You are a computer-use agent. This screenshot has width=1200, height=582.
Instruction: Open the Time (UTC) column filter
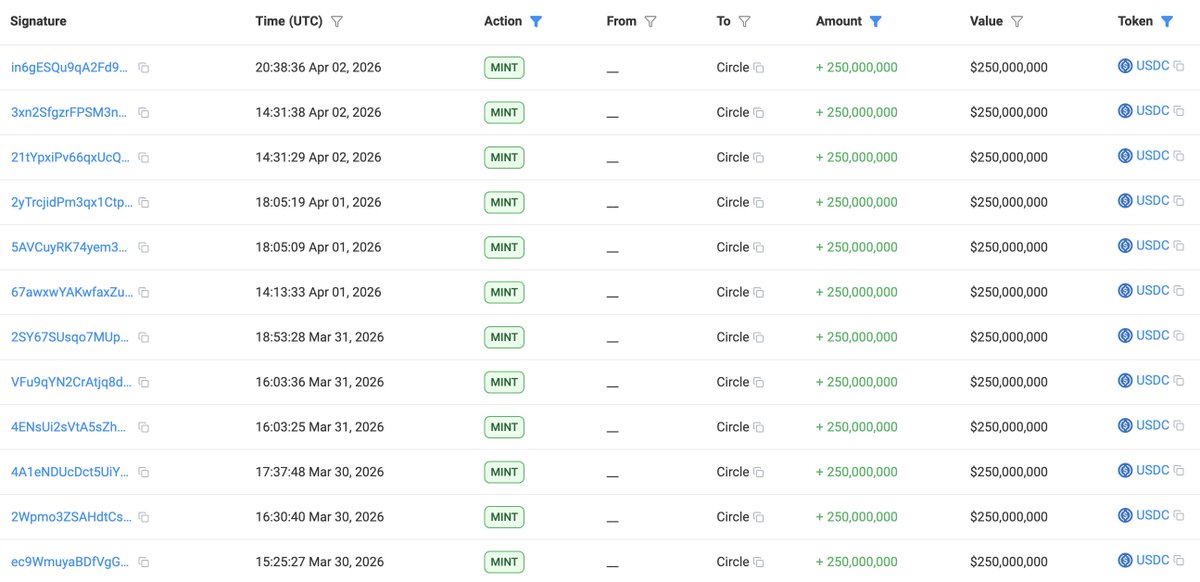point(337,21)
